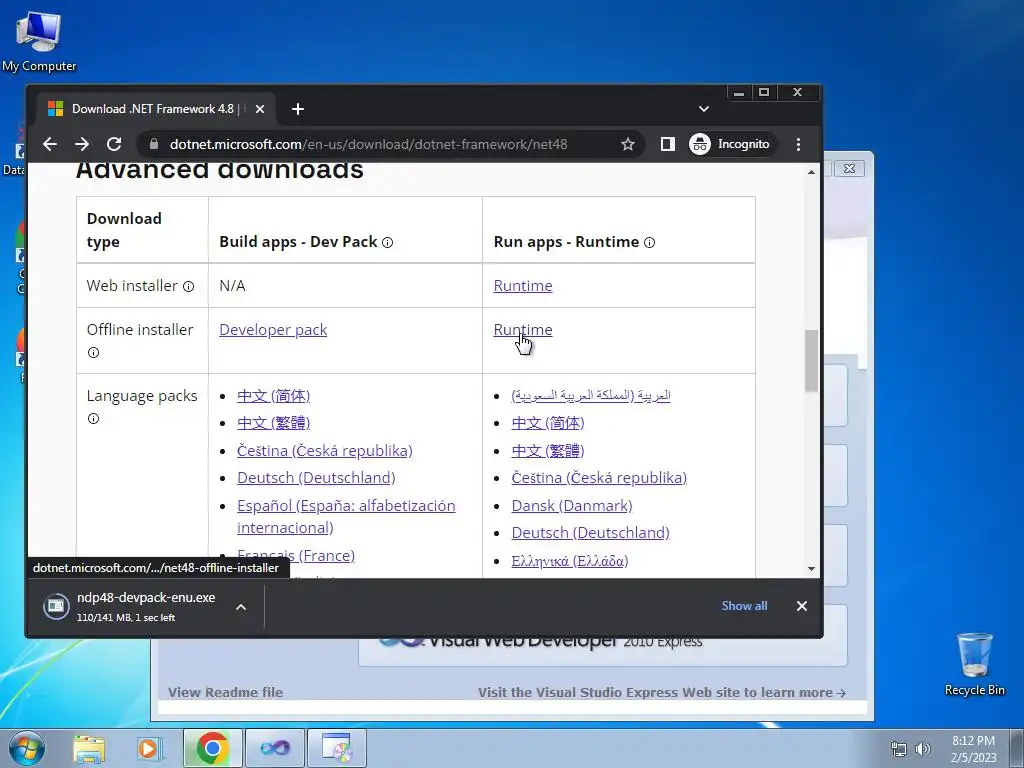Viewport: 1024px width, 768px height.
Task: Open the tab search dropdown arrow
Action: pos(703,109)
